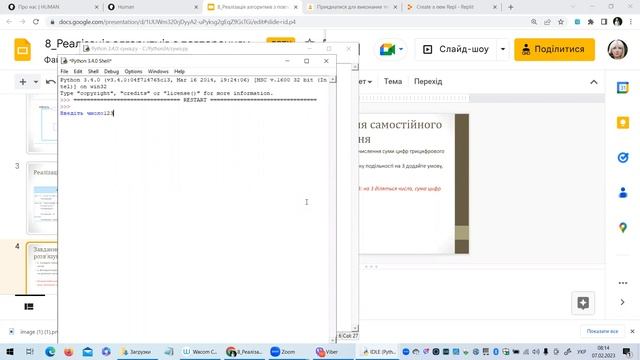
Task: Open the notification center icon
Action: pyautogui.click(x=627, y=352)
